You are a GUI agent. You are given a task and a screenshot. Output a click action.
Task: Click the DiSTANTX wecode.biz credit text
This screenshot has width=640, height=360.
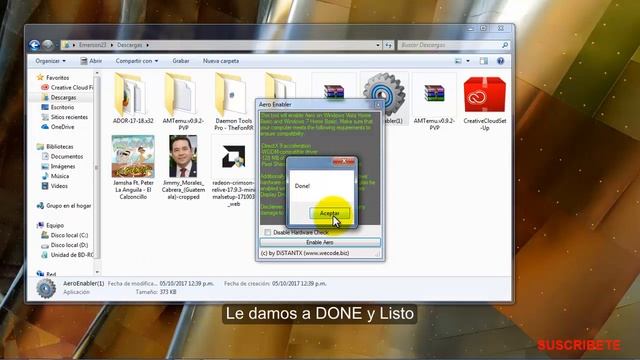pos(305,253)
